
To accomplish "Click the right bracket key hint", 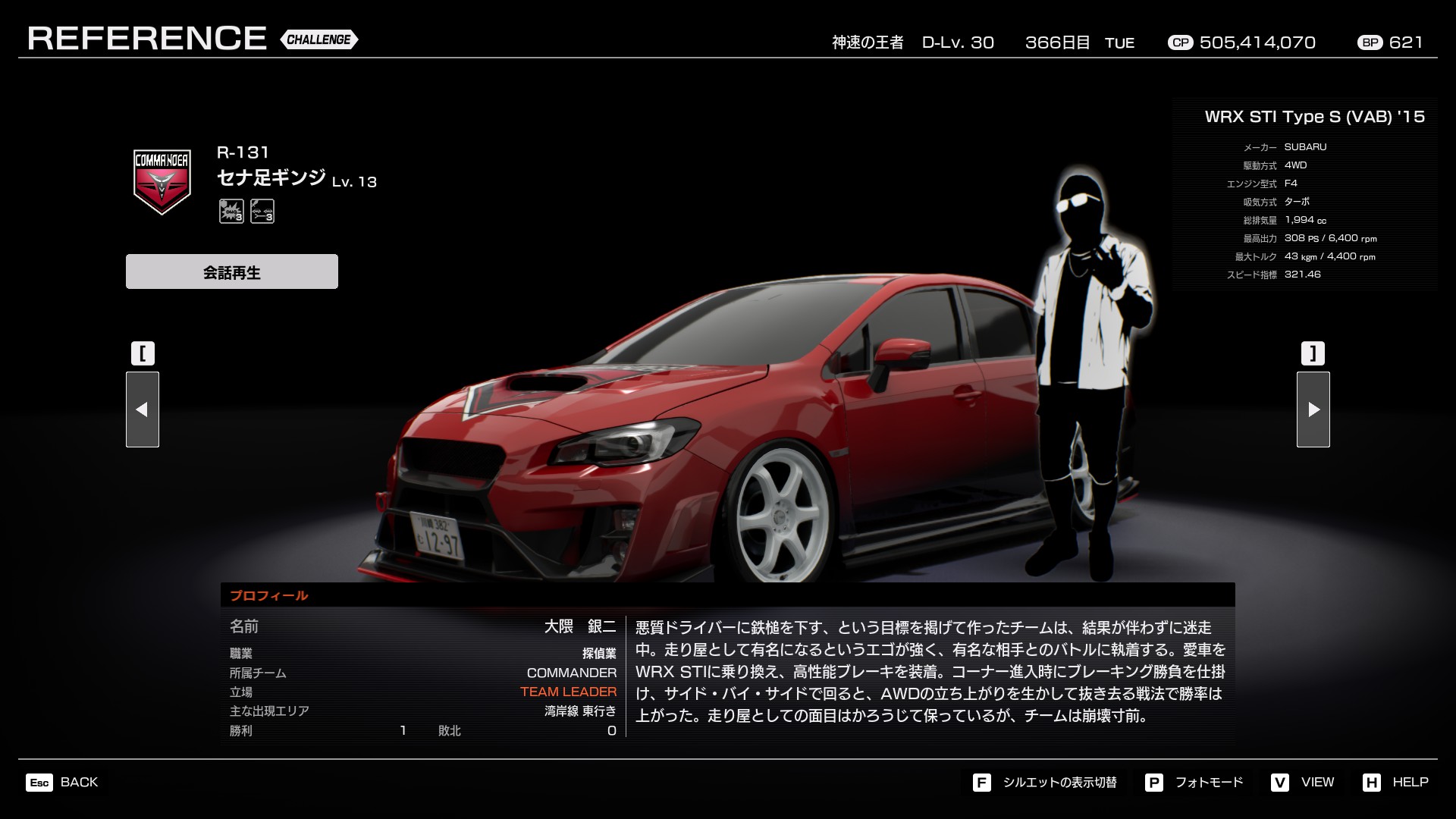I will [x=1313, y=353].
